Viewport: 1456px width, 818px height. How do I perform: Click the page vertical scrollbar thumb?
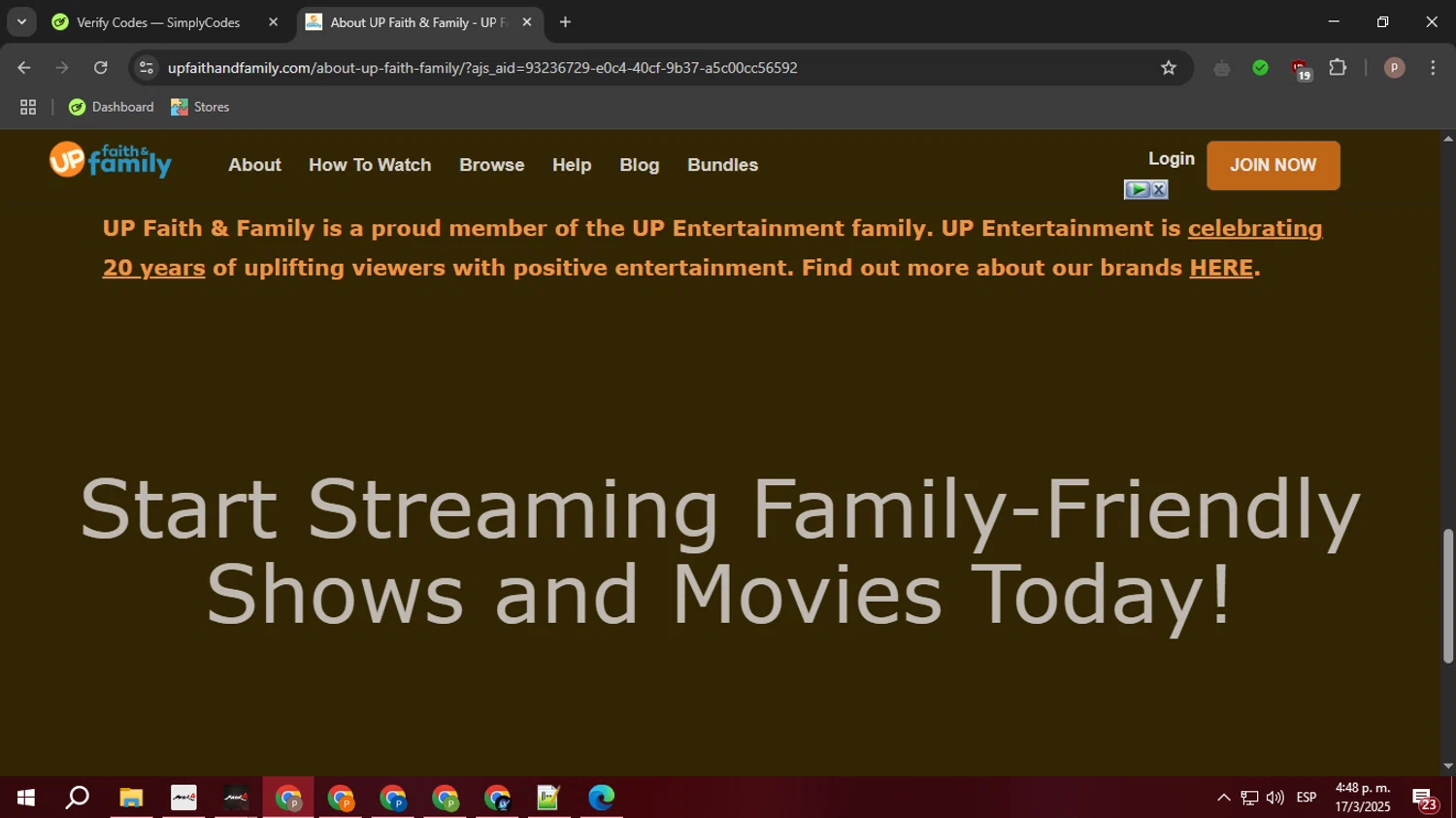click(x=1447, y=596)
